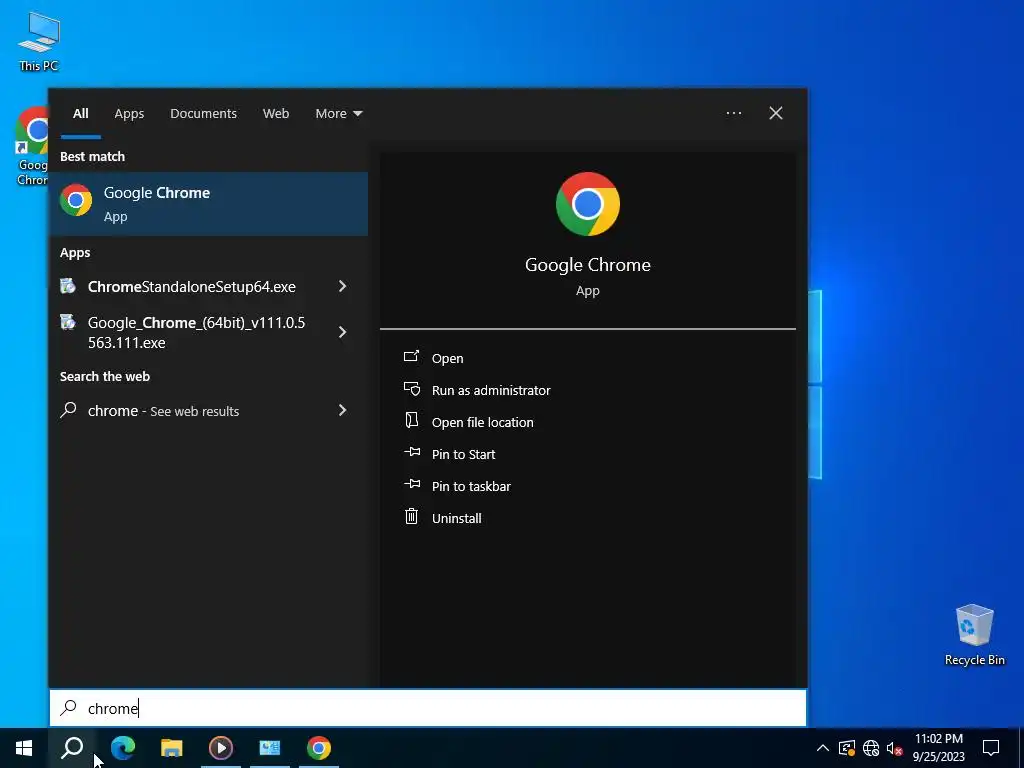Viewport: 1024px width, 768px height.
Task: Open the security tray icon with warning badge
Action: click(847, 748)
